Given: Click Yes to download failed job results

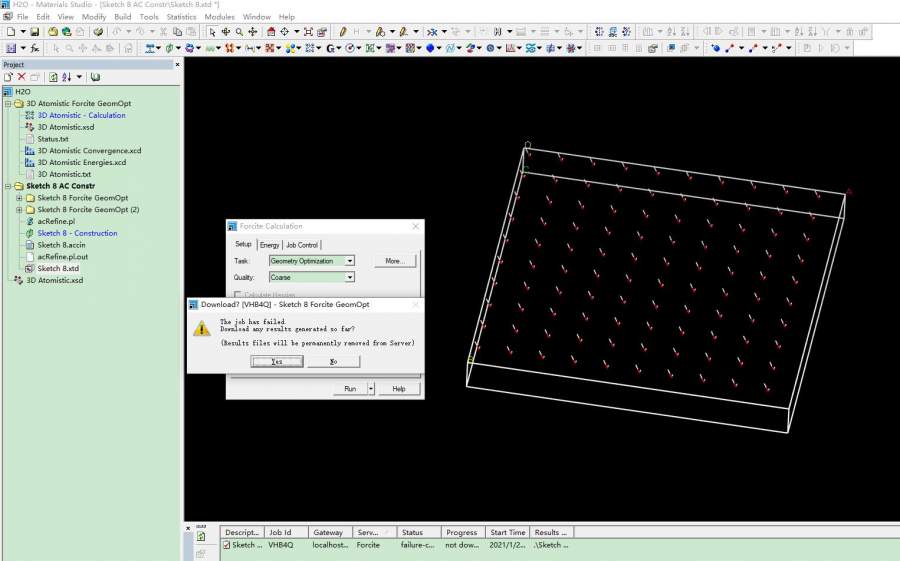Looking at the screenshot, I should pyautogui.click(x=277, y=362).
